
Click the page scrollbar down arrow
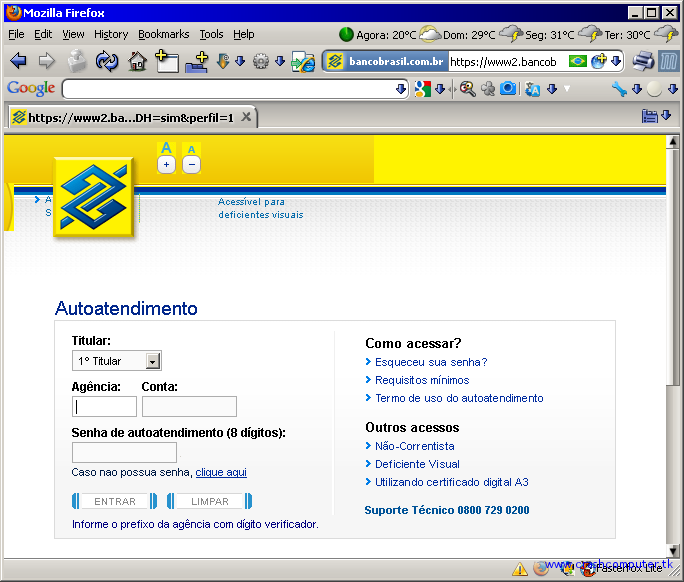pyautogui.click(x=673, y=550)
